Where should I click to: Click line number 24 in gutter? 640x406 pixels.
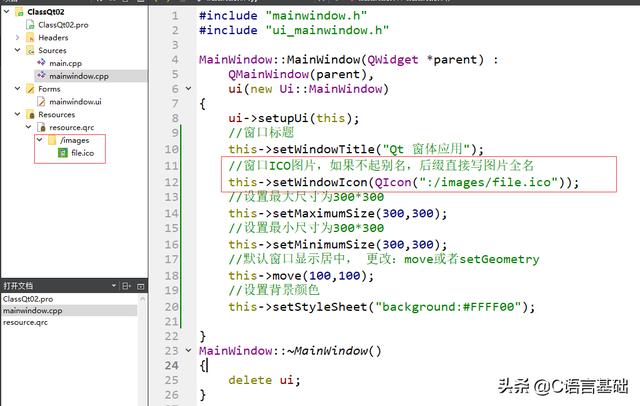click(171, 365)
